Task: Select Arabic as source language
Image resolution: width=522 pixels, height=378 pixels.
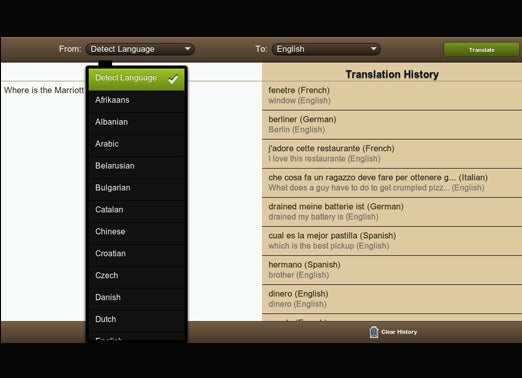Action: click(x=136, y=144)
